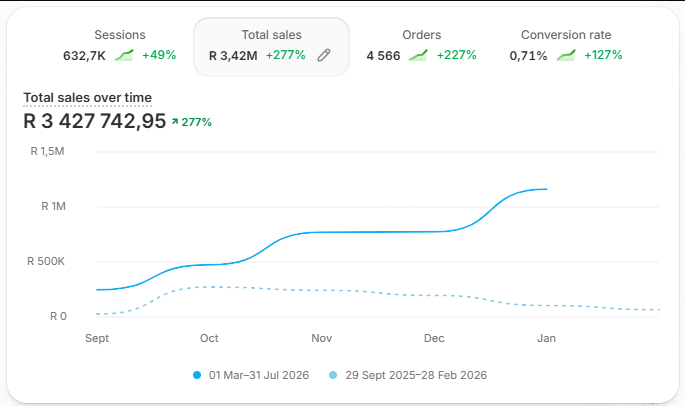The width and height of the screenshot is (685, 406).
Task: Toggle the 01 Mar–31 Jul 2026 legend series
Action: coord(251,375)
